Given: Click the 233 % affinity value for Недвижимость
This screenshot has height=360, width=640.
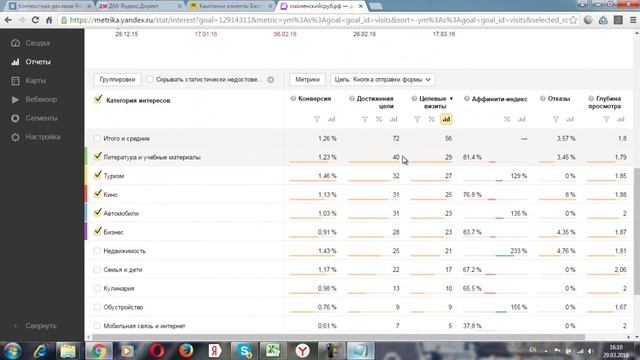Looking at the screenshot, I should click(x=518, y=251).
